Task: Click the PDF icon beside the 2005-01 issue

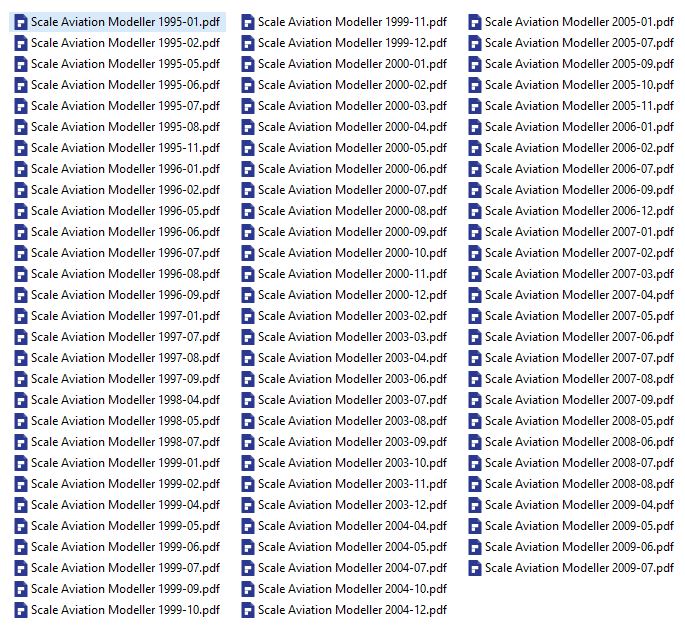Action: [x=475, y=22]
